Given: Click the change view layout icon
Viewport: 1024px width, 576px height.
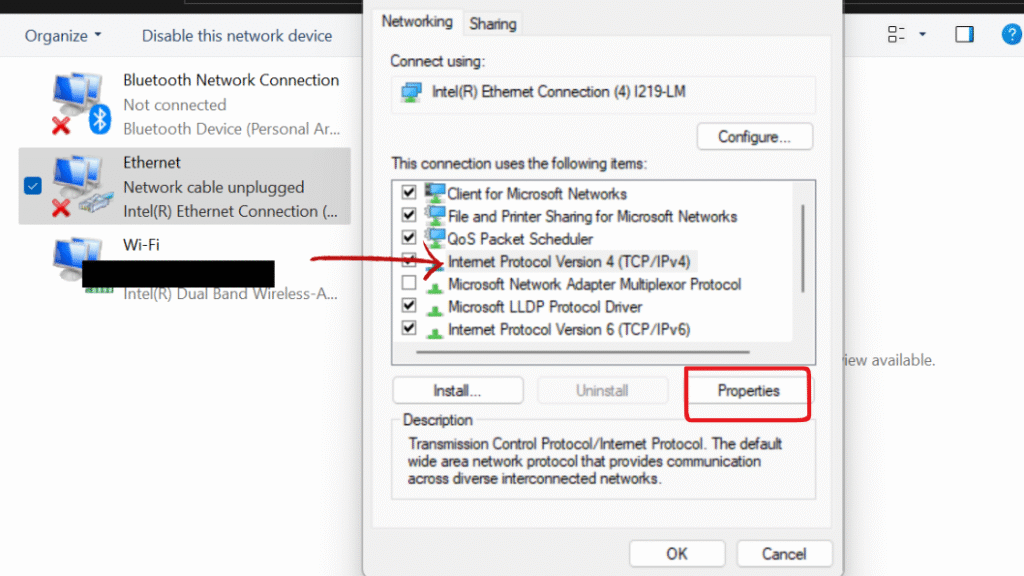Looking at the screenshot, I should click(896, 34).
